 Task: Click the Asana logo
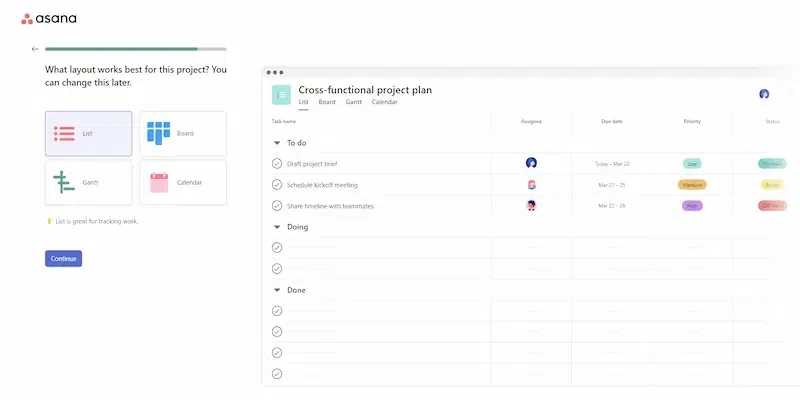49,18
